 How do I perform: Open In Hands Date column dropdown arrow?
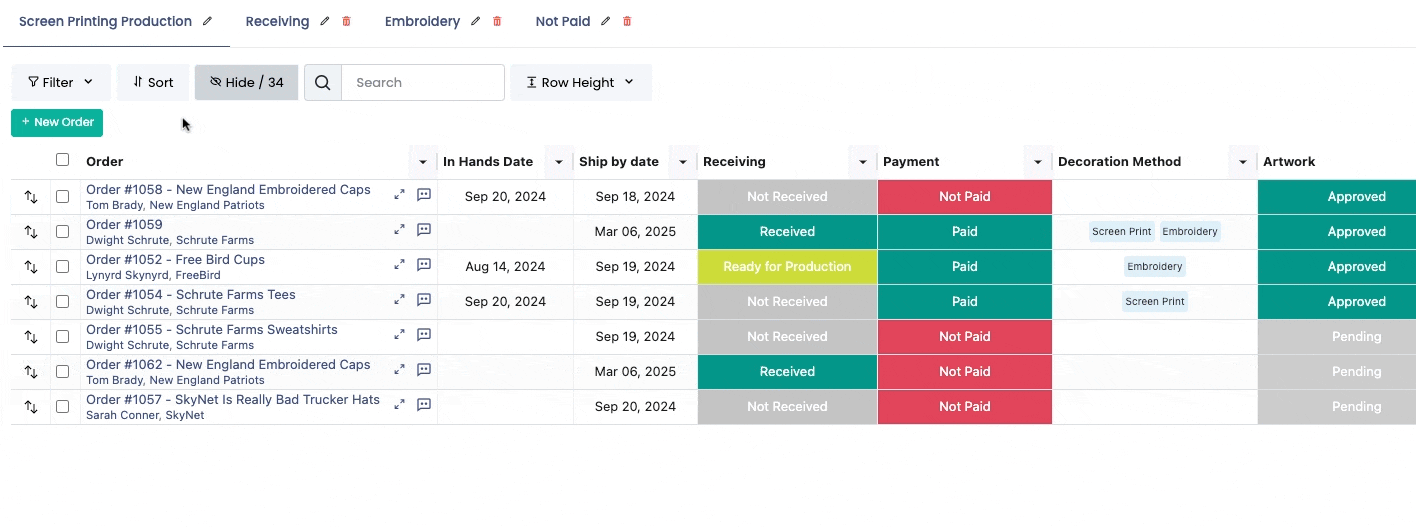click(x=558, y=162)
